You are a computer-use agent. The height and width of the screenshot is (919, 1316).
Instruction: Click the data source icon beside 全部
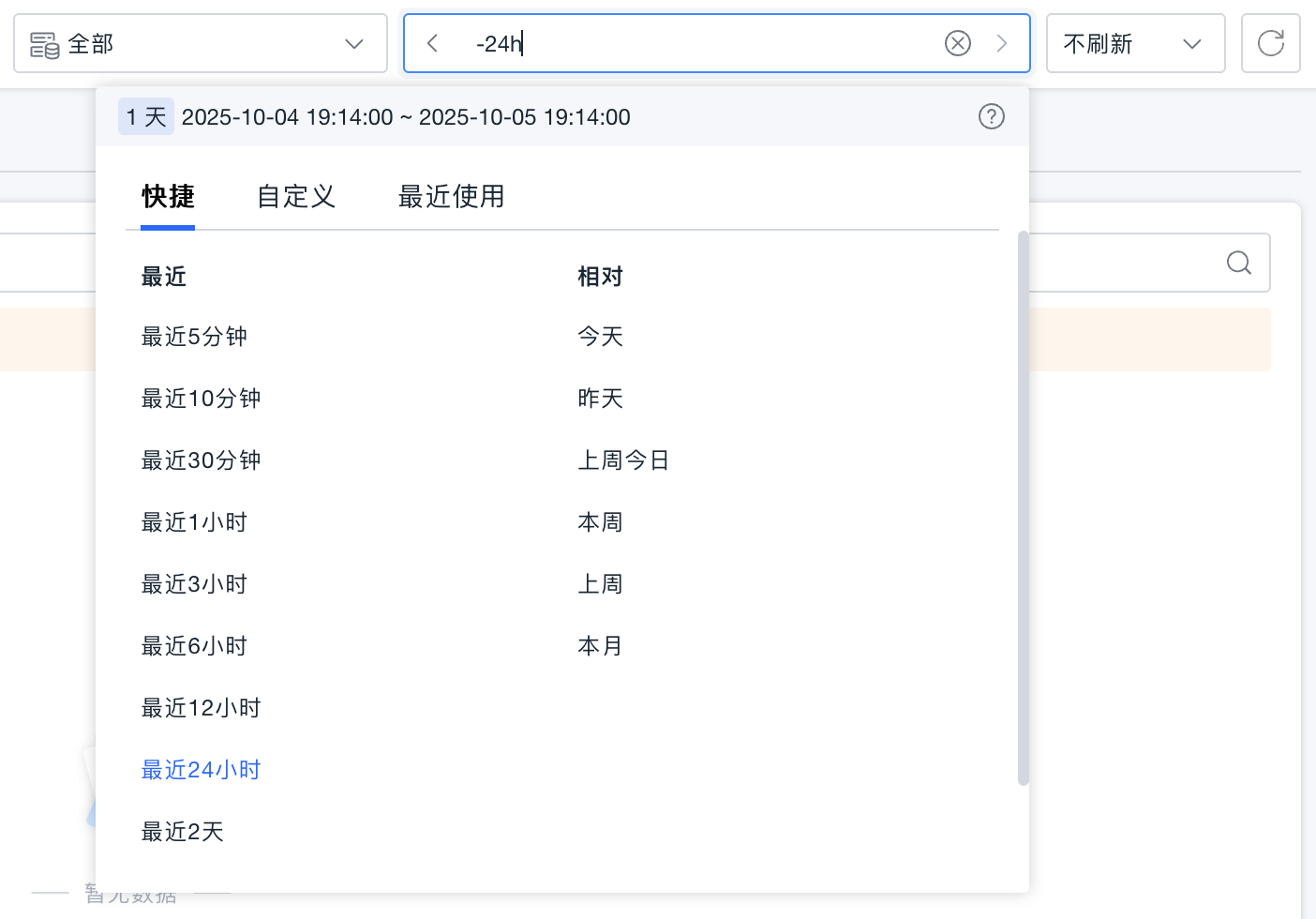click(44, 44)
